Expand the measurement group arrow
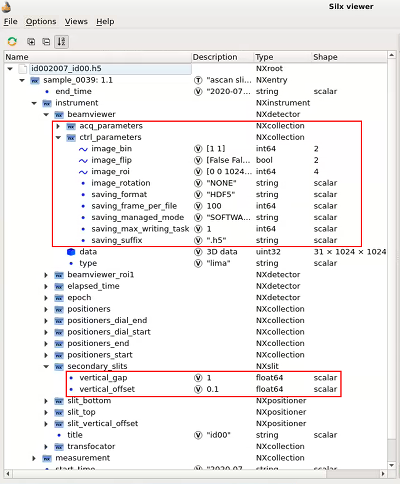The height and width of the screenshot is (484, 400). click(x=34, y=458)
